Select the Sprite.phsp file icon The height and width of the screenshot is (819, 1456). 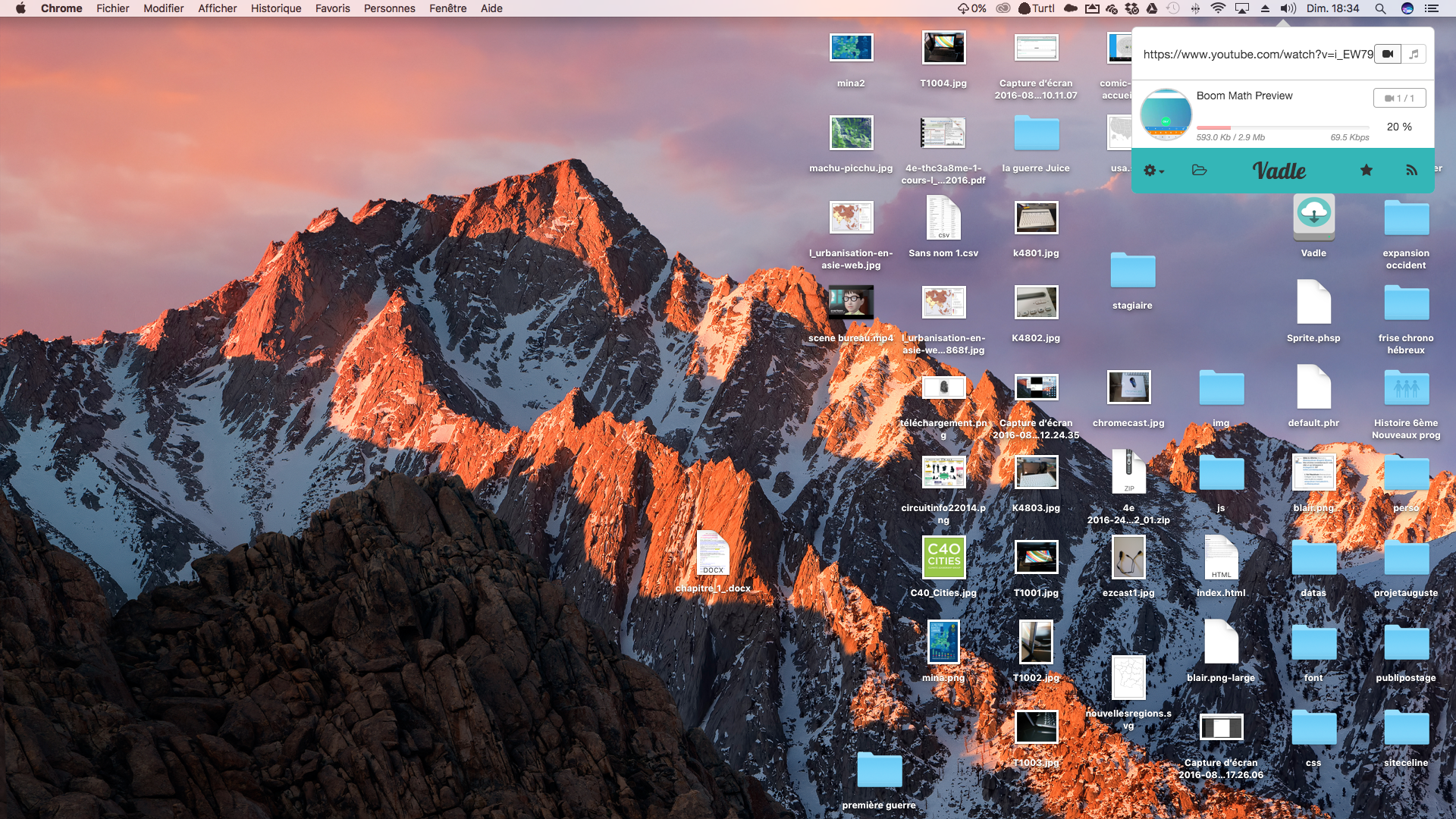(x=1313, y=302)
